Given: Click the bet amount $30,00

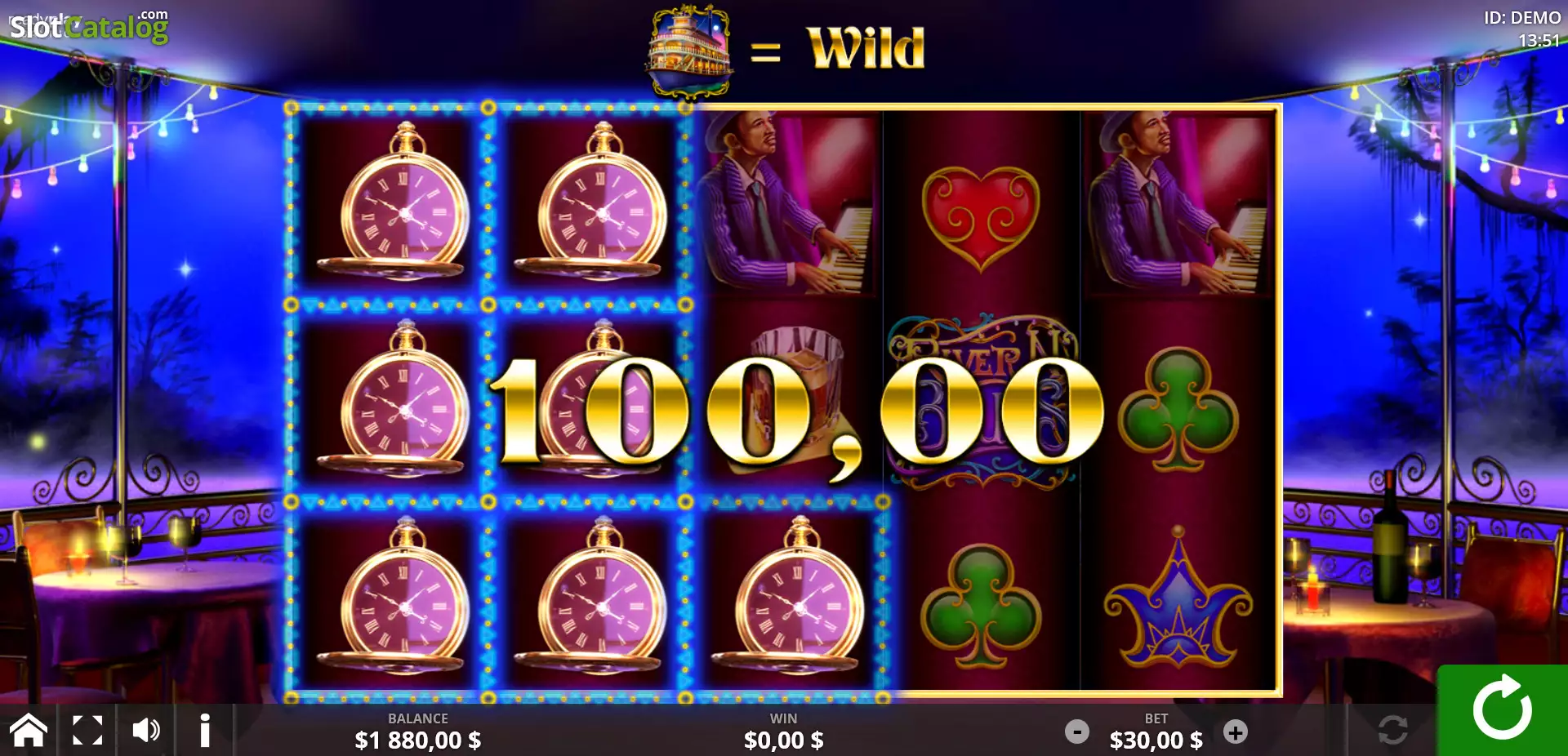Looking at the screenshot, I should click(1156, 740).
